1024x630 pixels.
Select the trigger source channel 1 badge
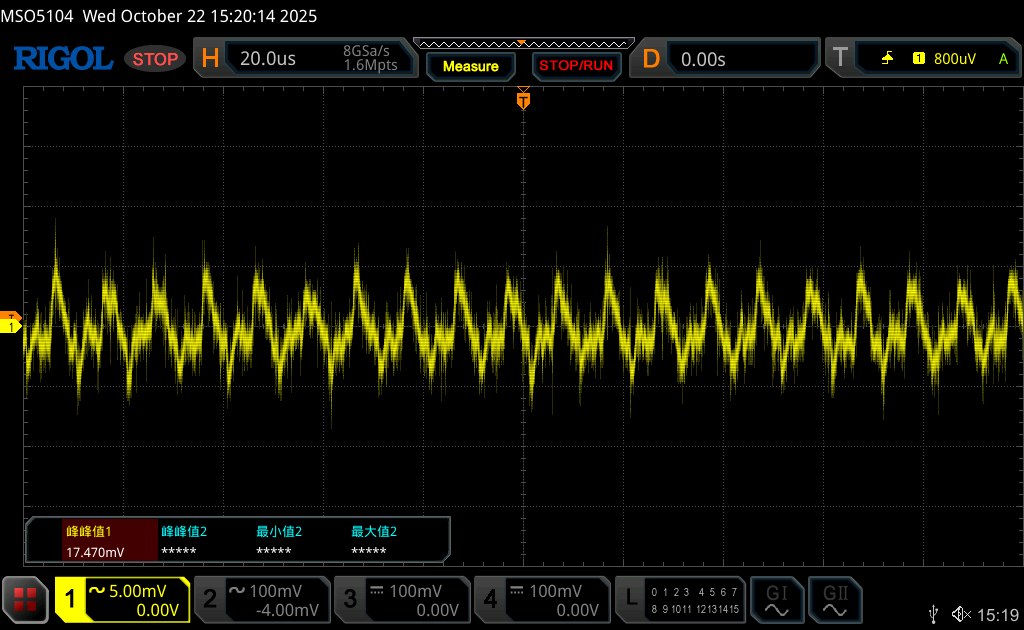919,59
